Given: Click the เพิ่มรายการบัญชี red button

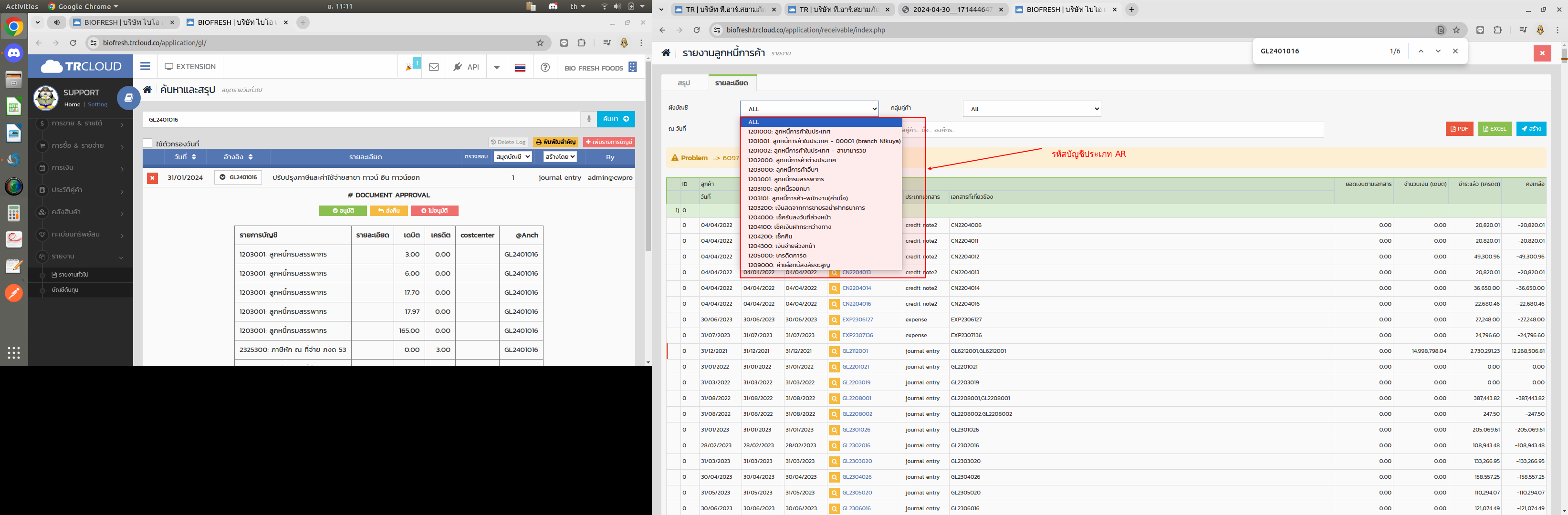Looking at the screenshot, I should (x=609, y=142).
